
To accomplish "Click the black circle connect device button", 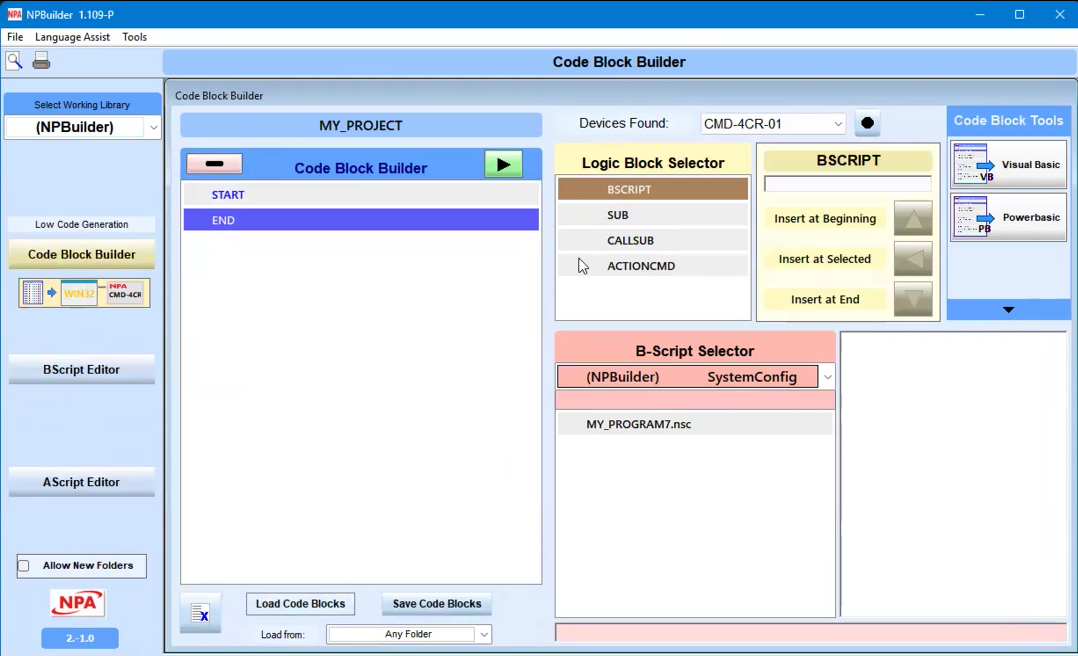I will (x=868, y=123).
